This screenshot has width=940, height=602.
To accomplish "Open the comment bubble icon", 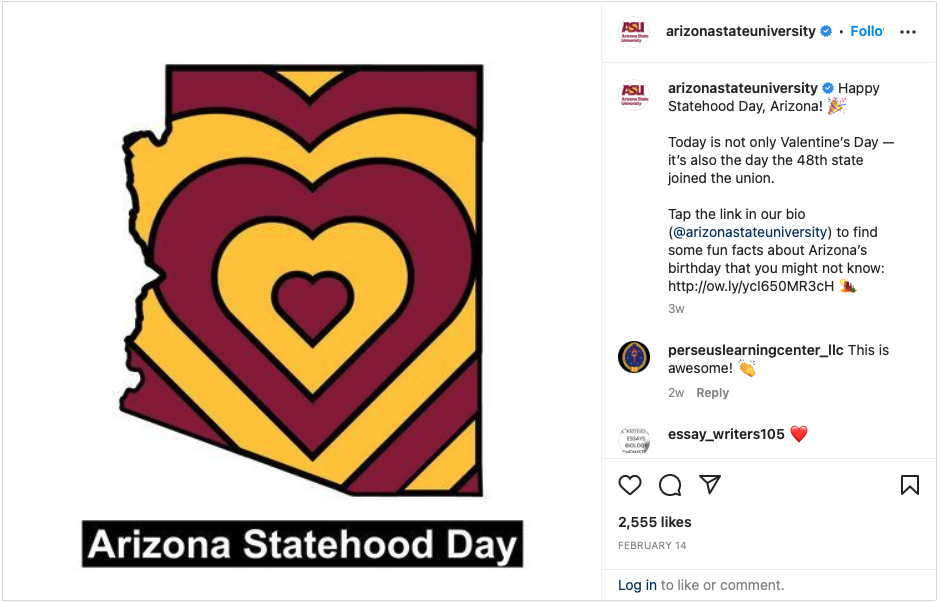I will [670, 485].
